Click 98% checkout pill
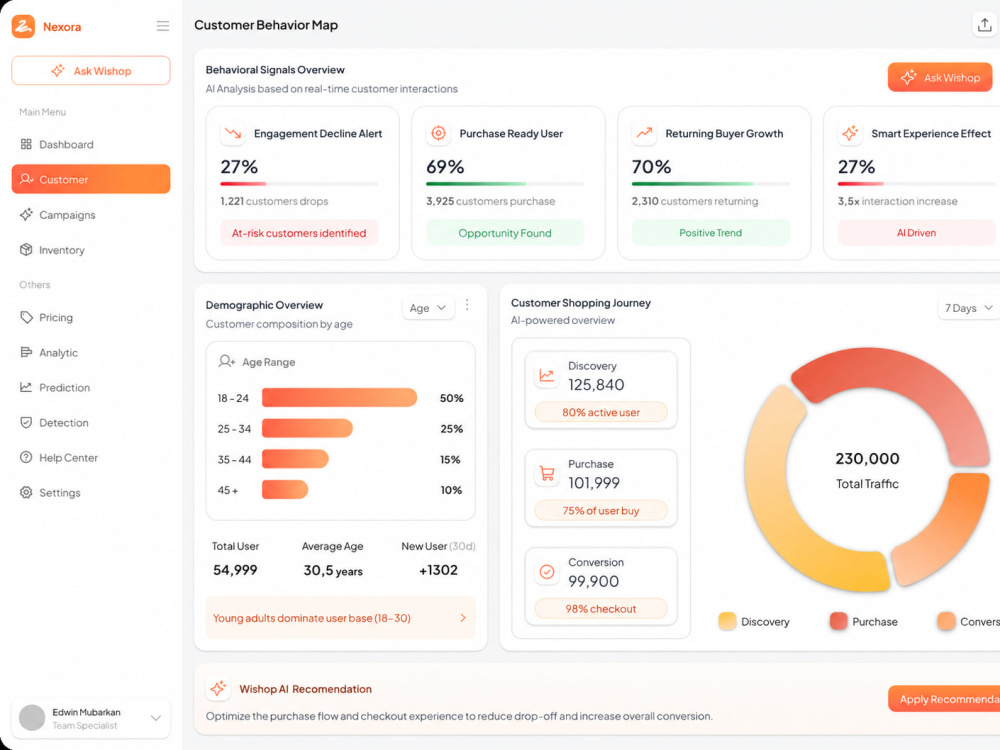1000x750 pixels. (601, 609)
